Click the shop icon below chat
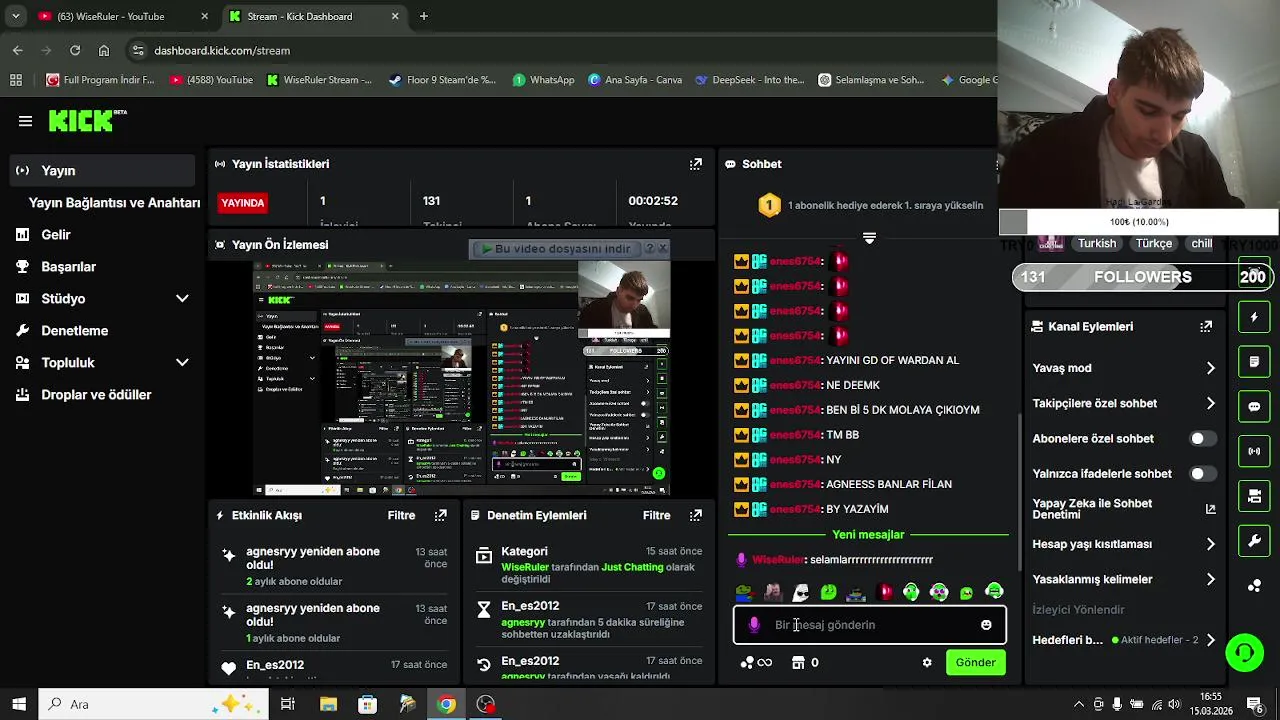 798,662
